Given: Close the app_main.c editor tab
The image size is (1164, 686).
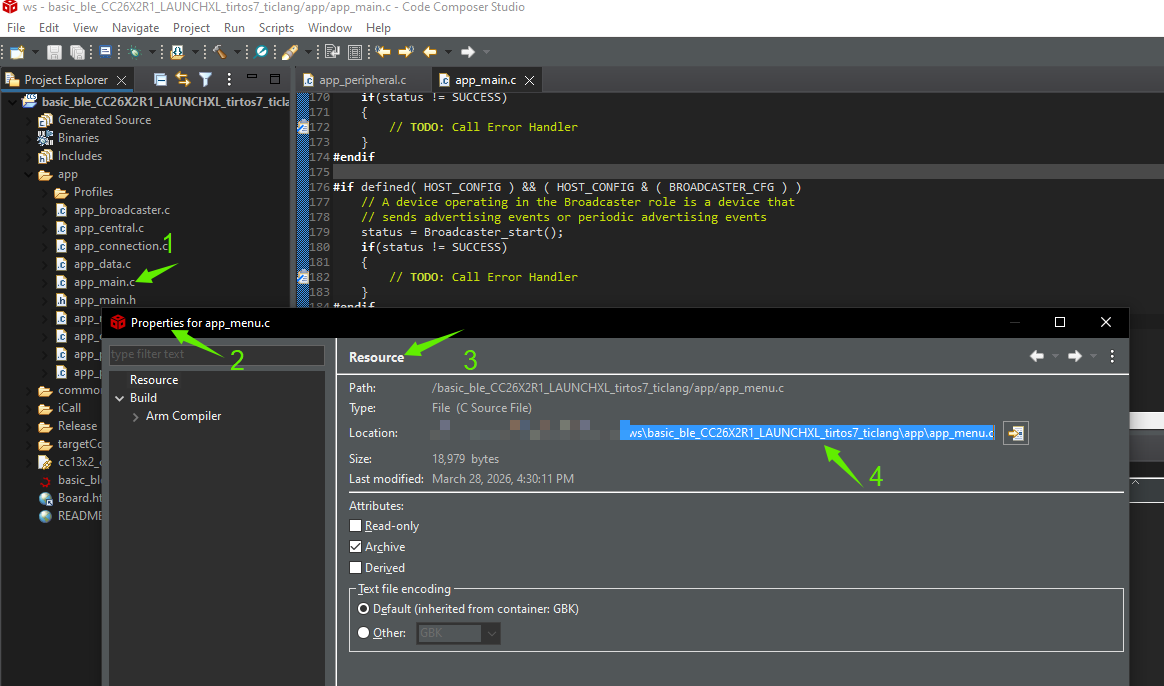Looking at the screenshot, I should (x=529, y=80).
